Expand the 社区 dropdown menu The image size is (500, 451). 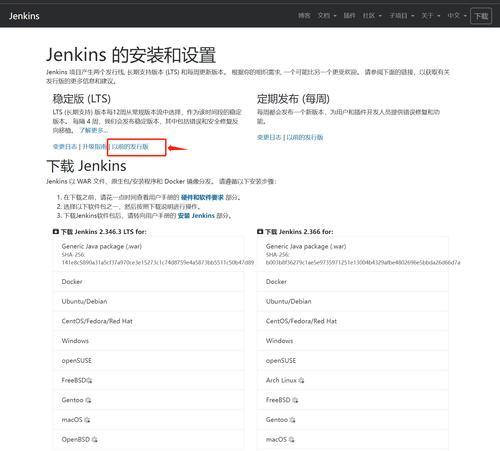point(372,16)
